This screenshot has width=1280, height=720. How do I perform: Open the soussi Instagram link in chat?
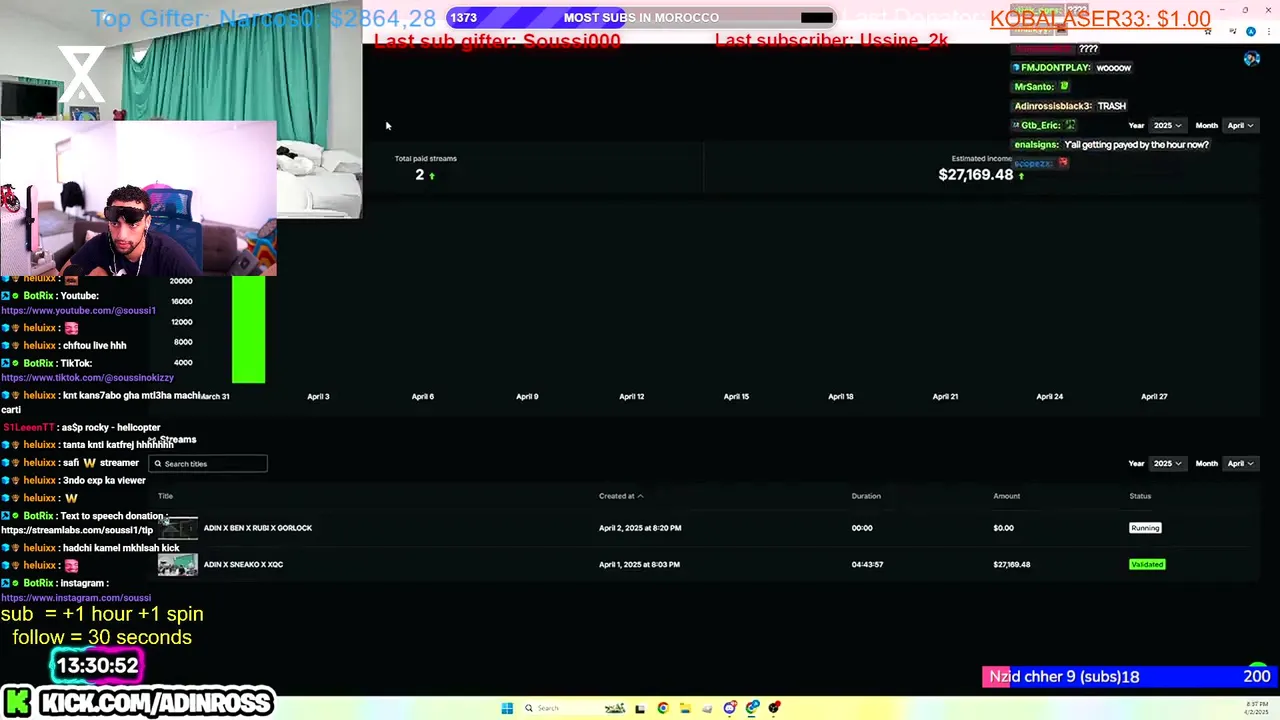point(76,598)
